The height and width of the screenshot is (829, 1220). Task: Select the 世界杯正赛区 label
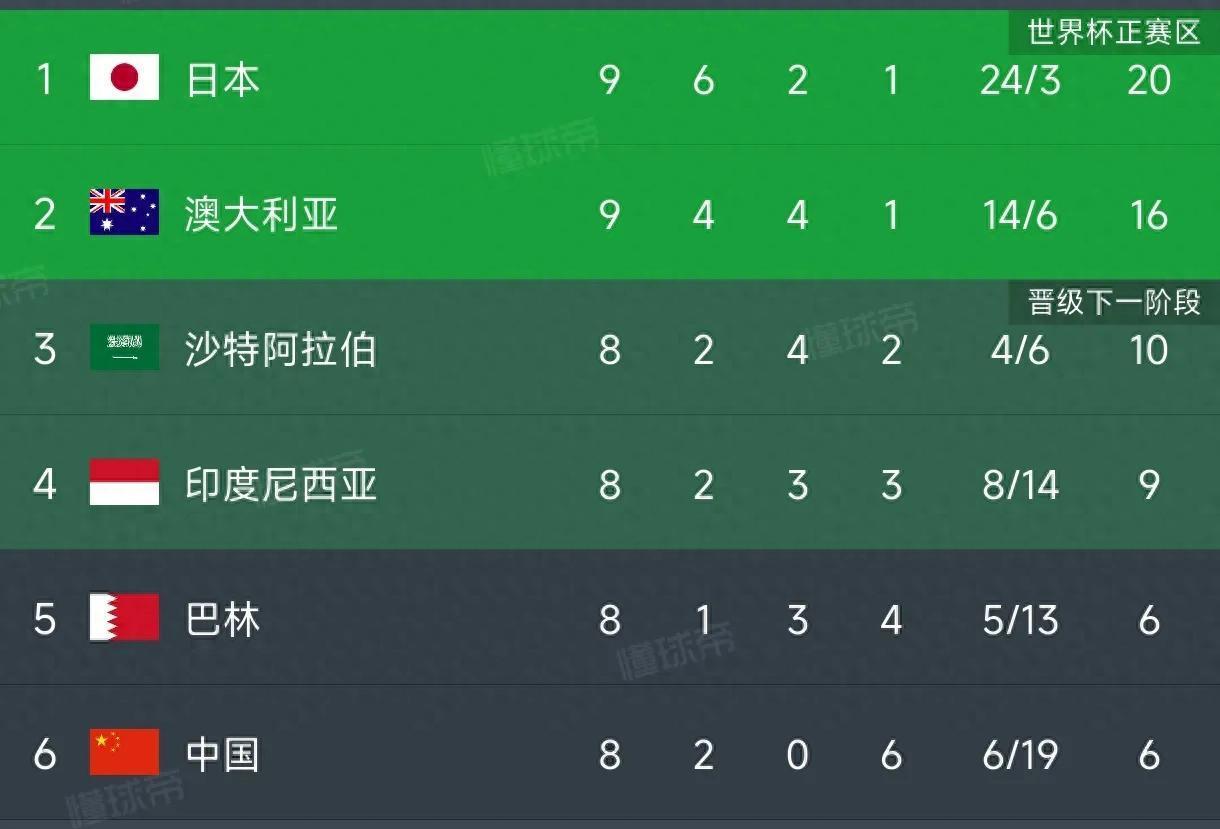[x=1114, y=32]
